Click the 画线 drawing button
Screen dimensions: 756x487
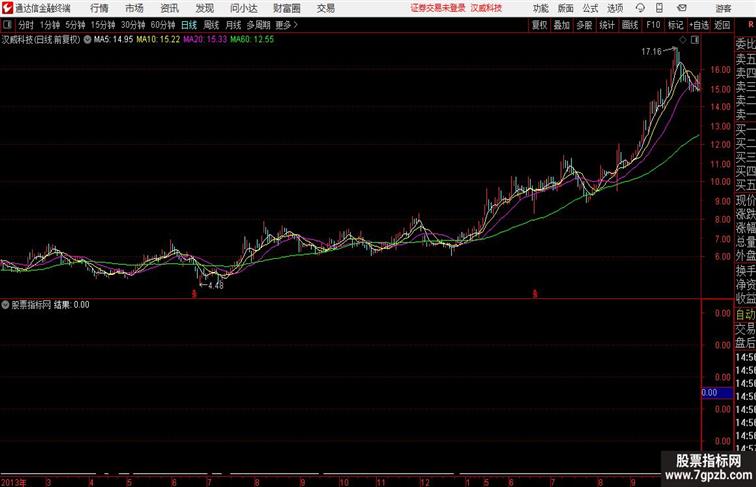(630, 25)
